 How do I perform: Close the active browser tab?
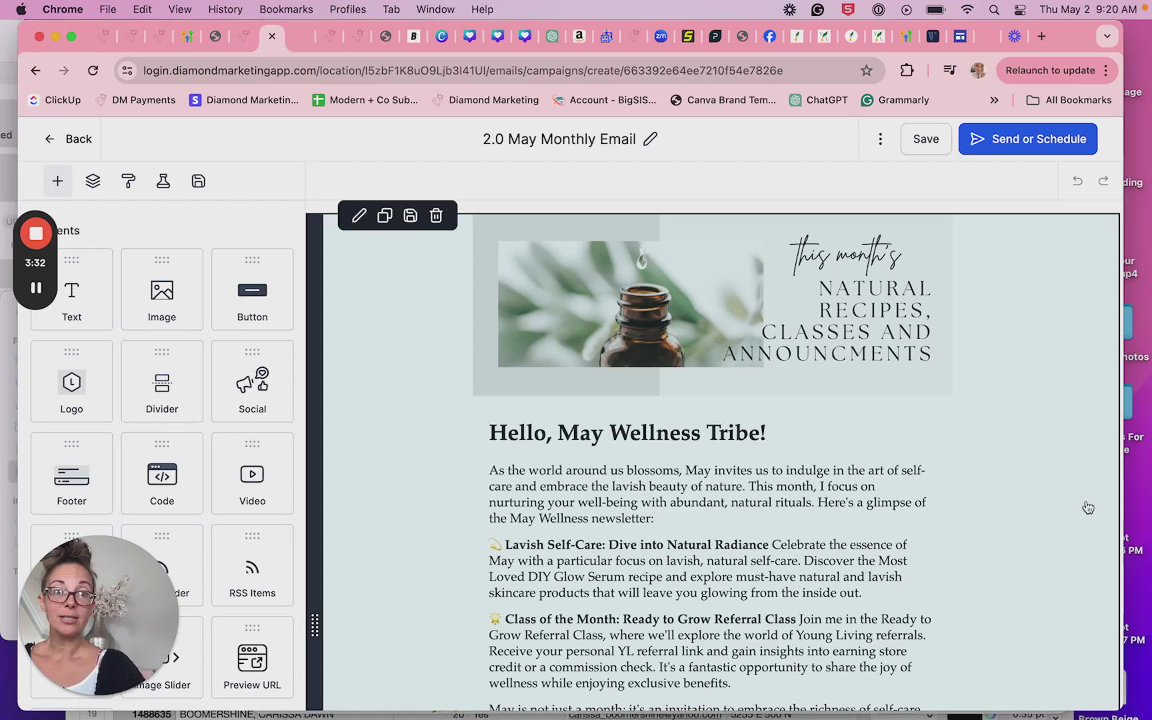coord(272,36)
